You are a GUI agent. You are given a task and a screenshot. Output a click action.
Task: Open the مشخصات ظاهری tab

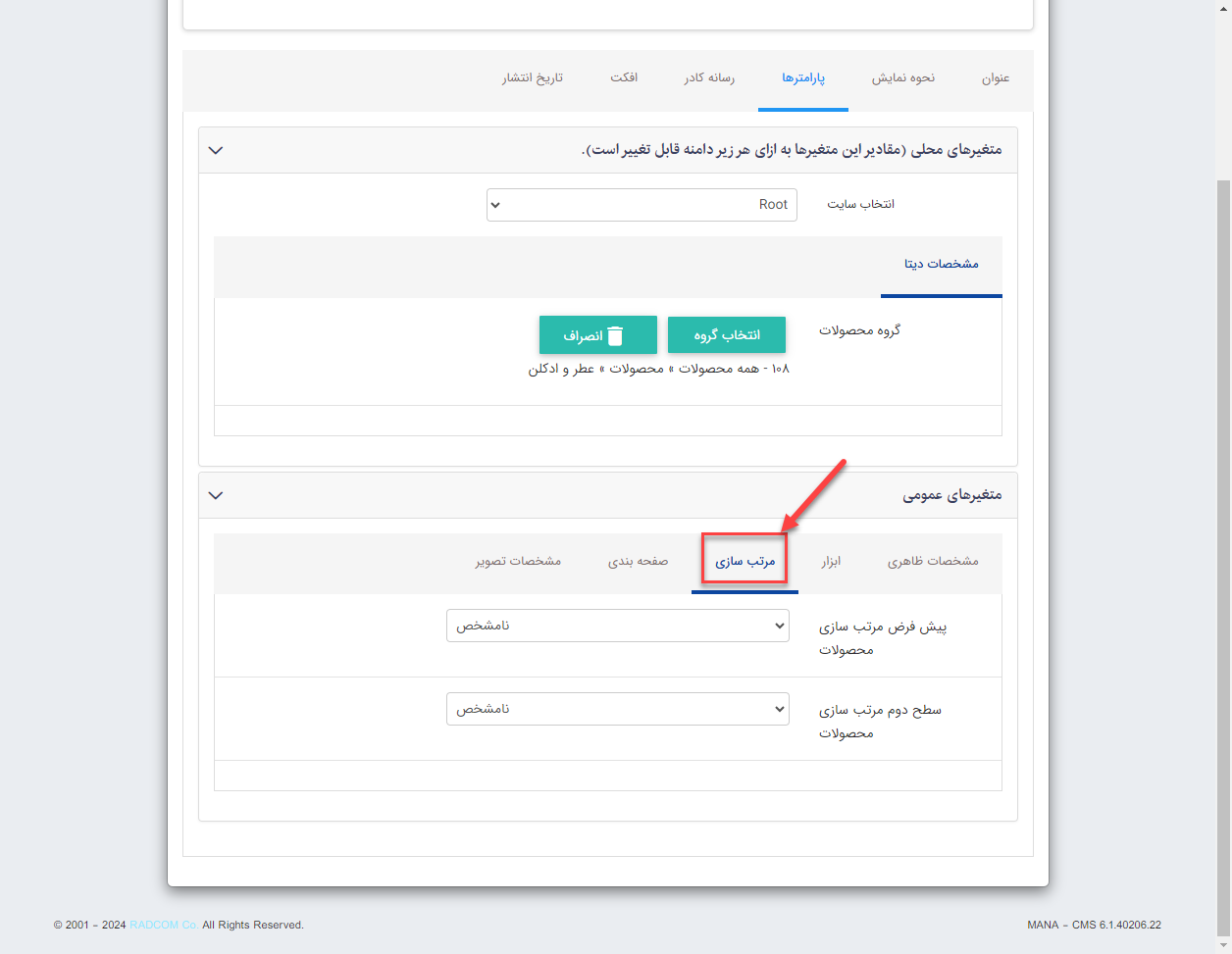click(x=933, y=561)
